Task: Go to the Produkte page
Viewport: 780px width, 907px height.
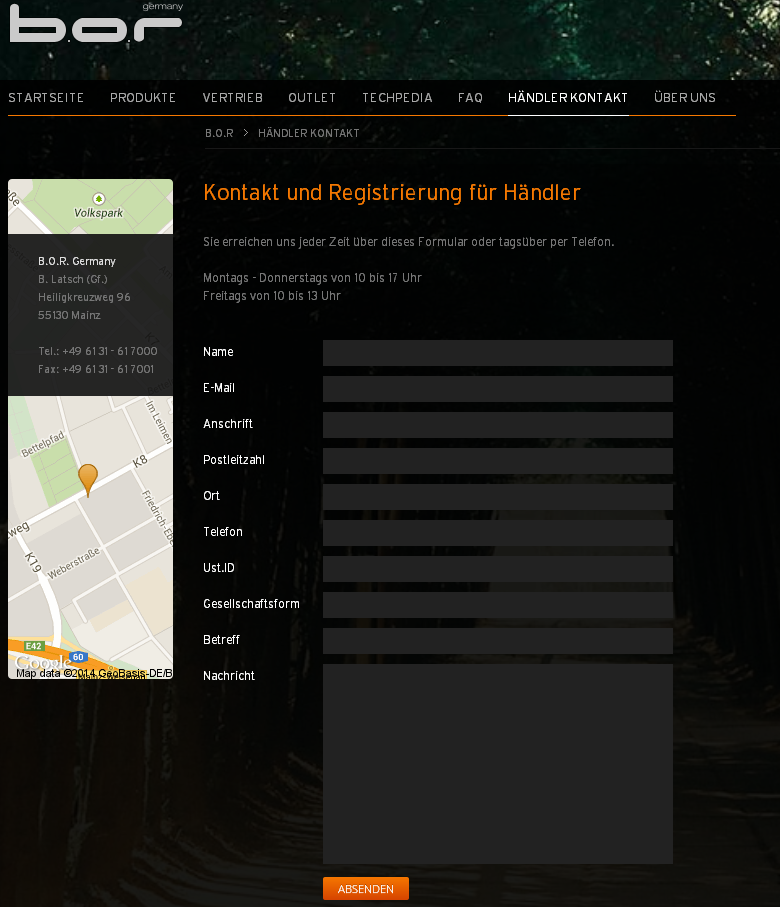Action: click(143, 98)
